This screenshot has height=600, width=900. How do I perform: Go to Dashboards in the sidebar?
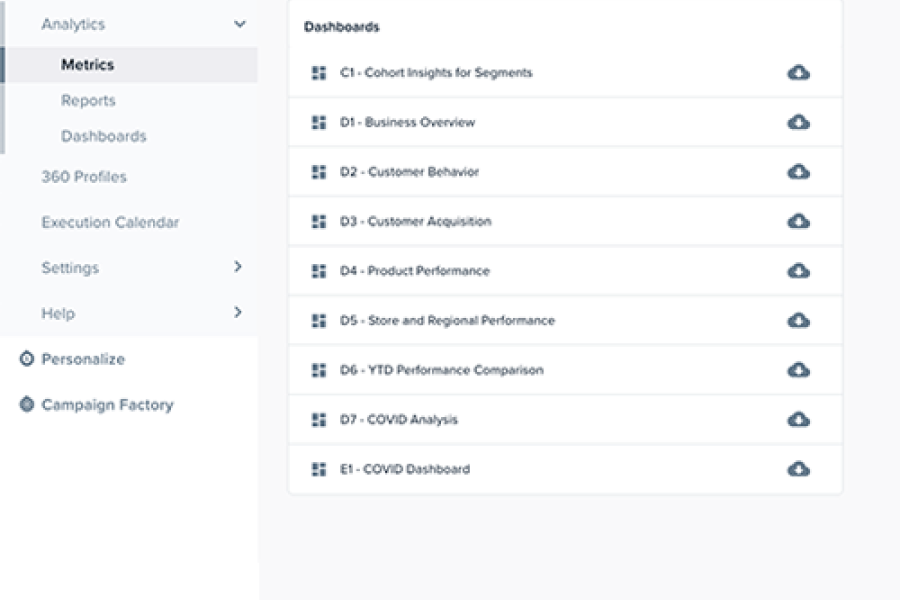pyautogui.click(x=104, y=136)
